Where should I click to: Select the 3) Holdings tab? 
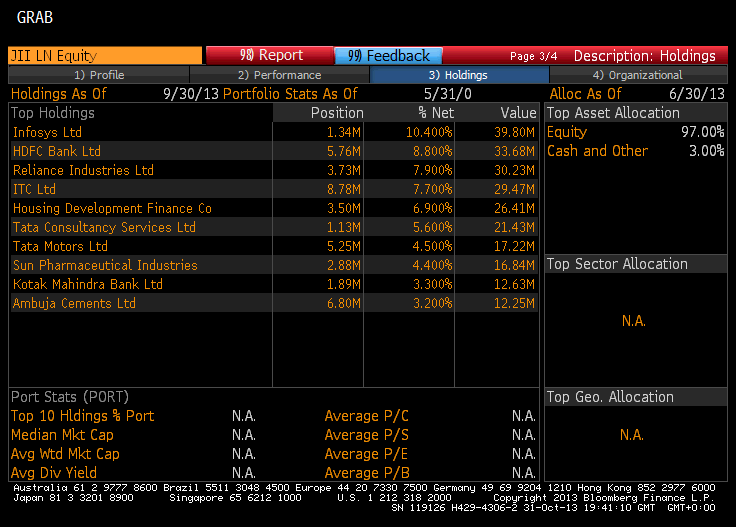pyautogui.click(x=459, y=75)
